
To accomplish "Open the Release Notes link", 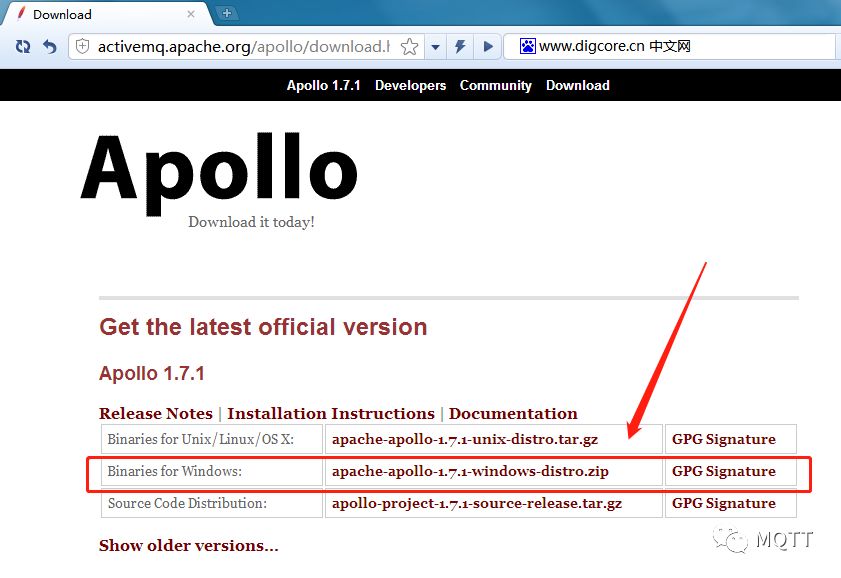I will coord(156,413).
